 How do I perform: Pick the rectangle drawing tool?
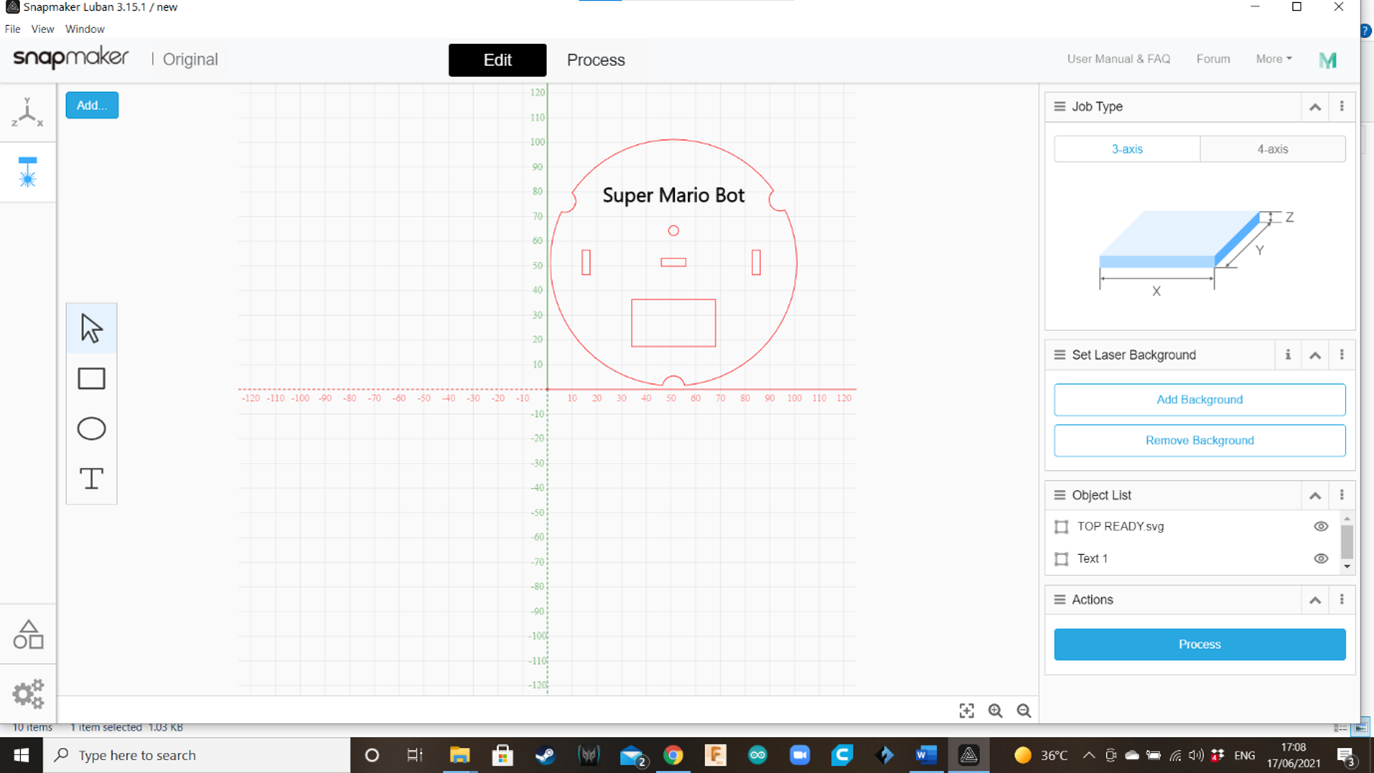pyautogui.click(x=91, y=378)
